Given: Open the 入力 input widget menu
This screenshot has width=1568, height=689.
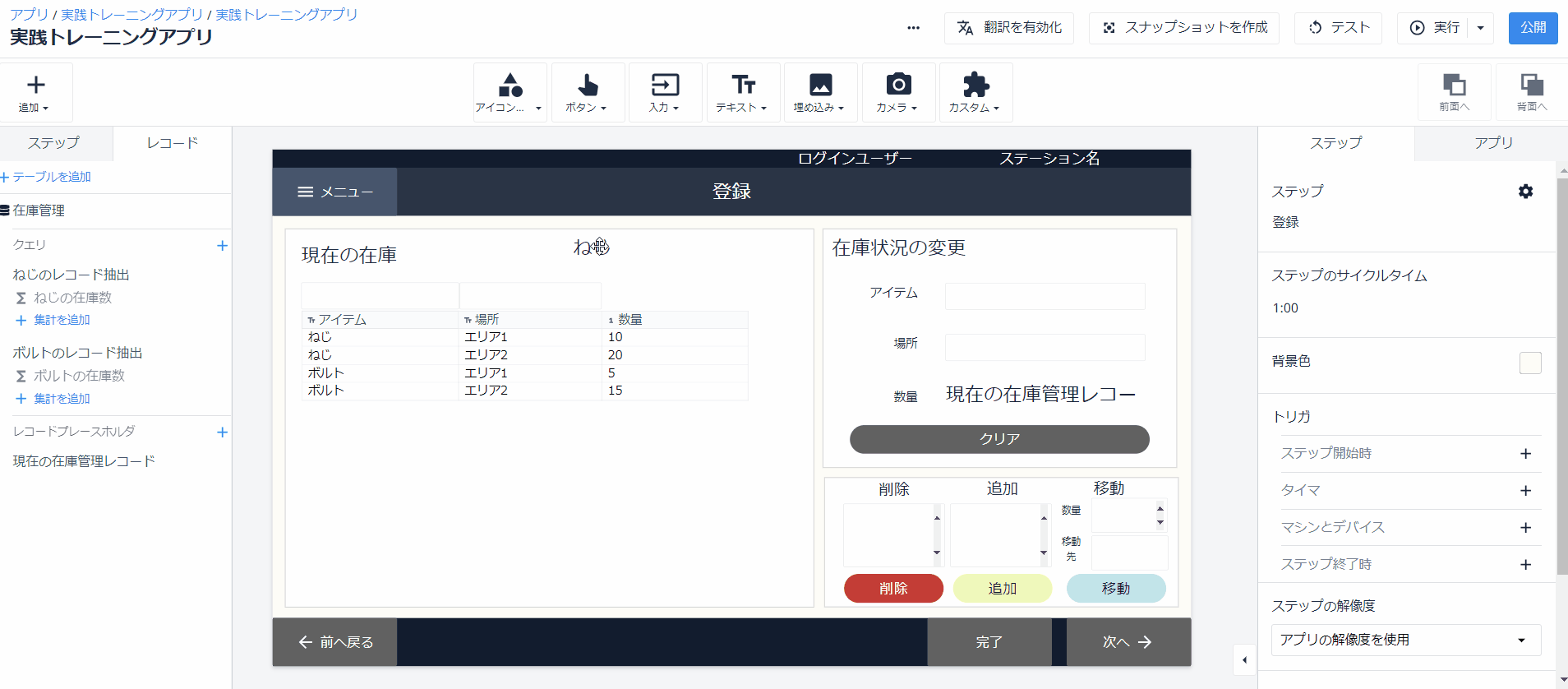Looking at the screenshot, I should (x=665, y=92).
